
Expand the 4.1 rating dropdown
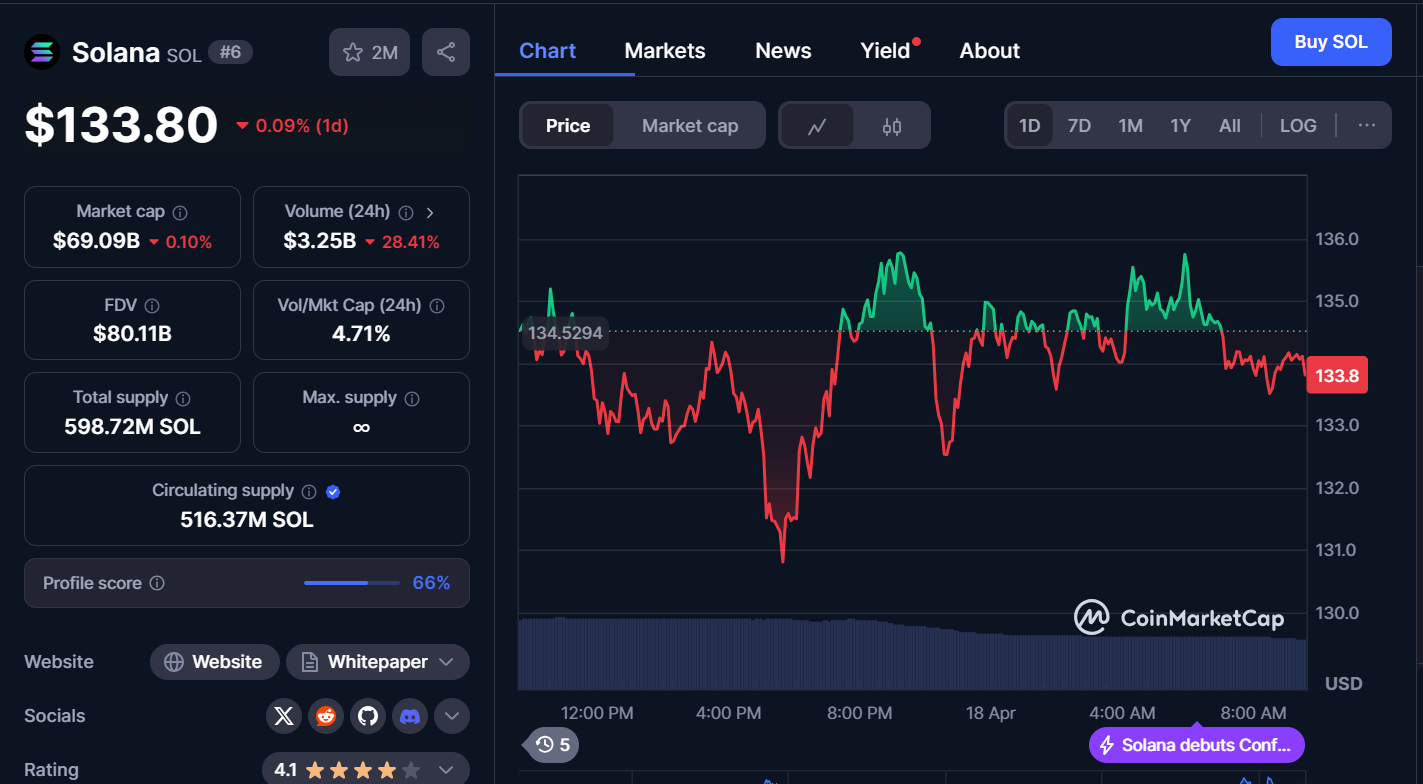pyautogui.click(x=366, y=770)
